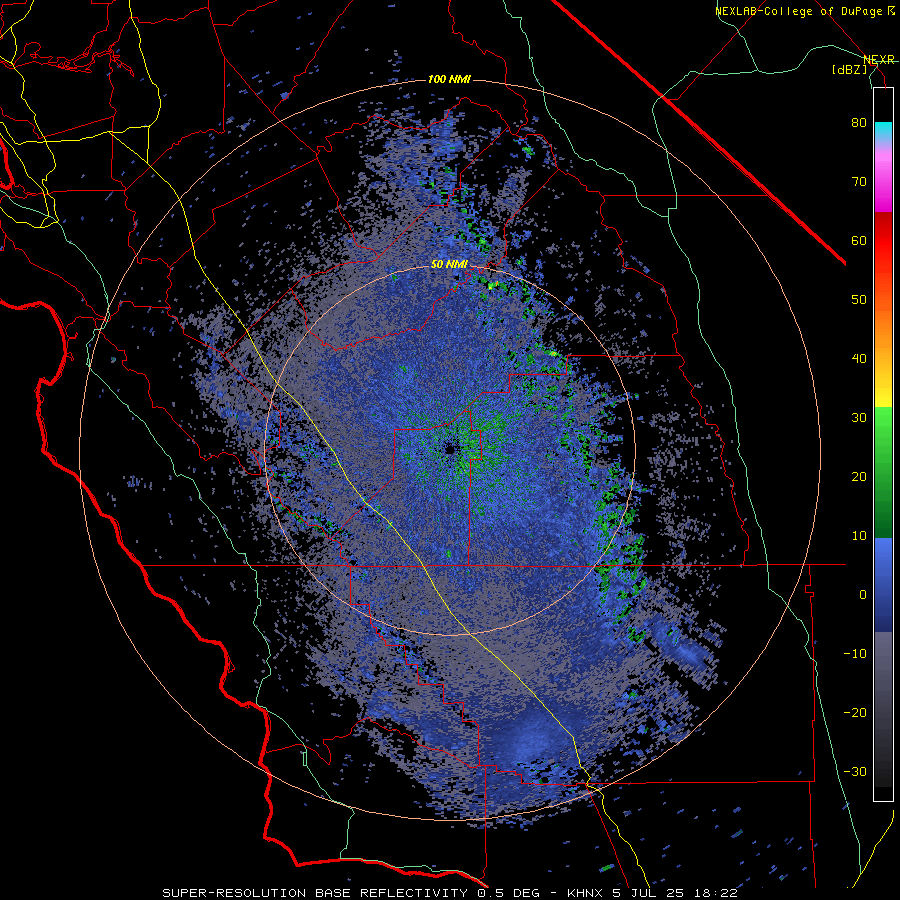
Task: Click the 50 value on the dBZ scale
Action: coord(859,300)
